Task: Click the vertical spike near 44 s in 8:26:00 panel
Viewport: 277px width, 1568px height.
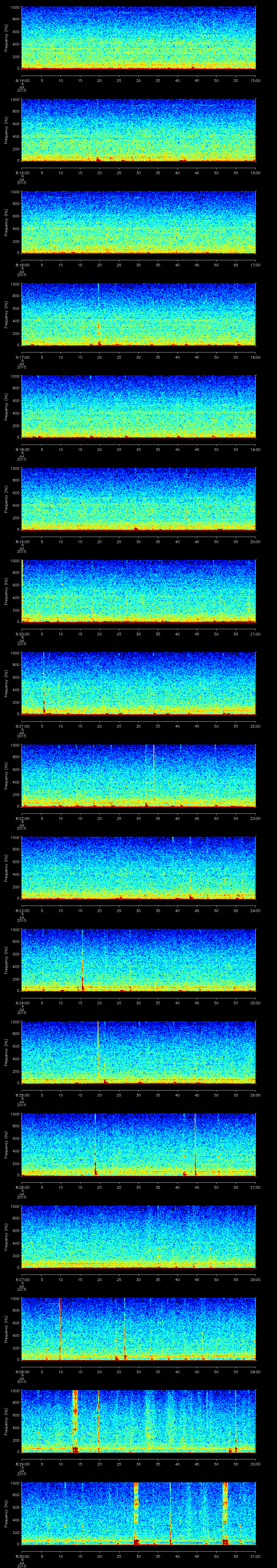Action: (195, 1144)
